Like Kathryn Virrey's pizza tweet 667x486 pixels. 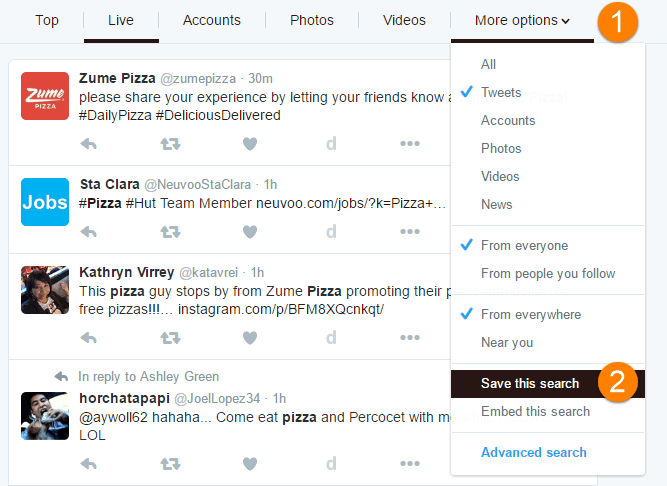[x=250, y=337]
